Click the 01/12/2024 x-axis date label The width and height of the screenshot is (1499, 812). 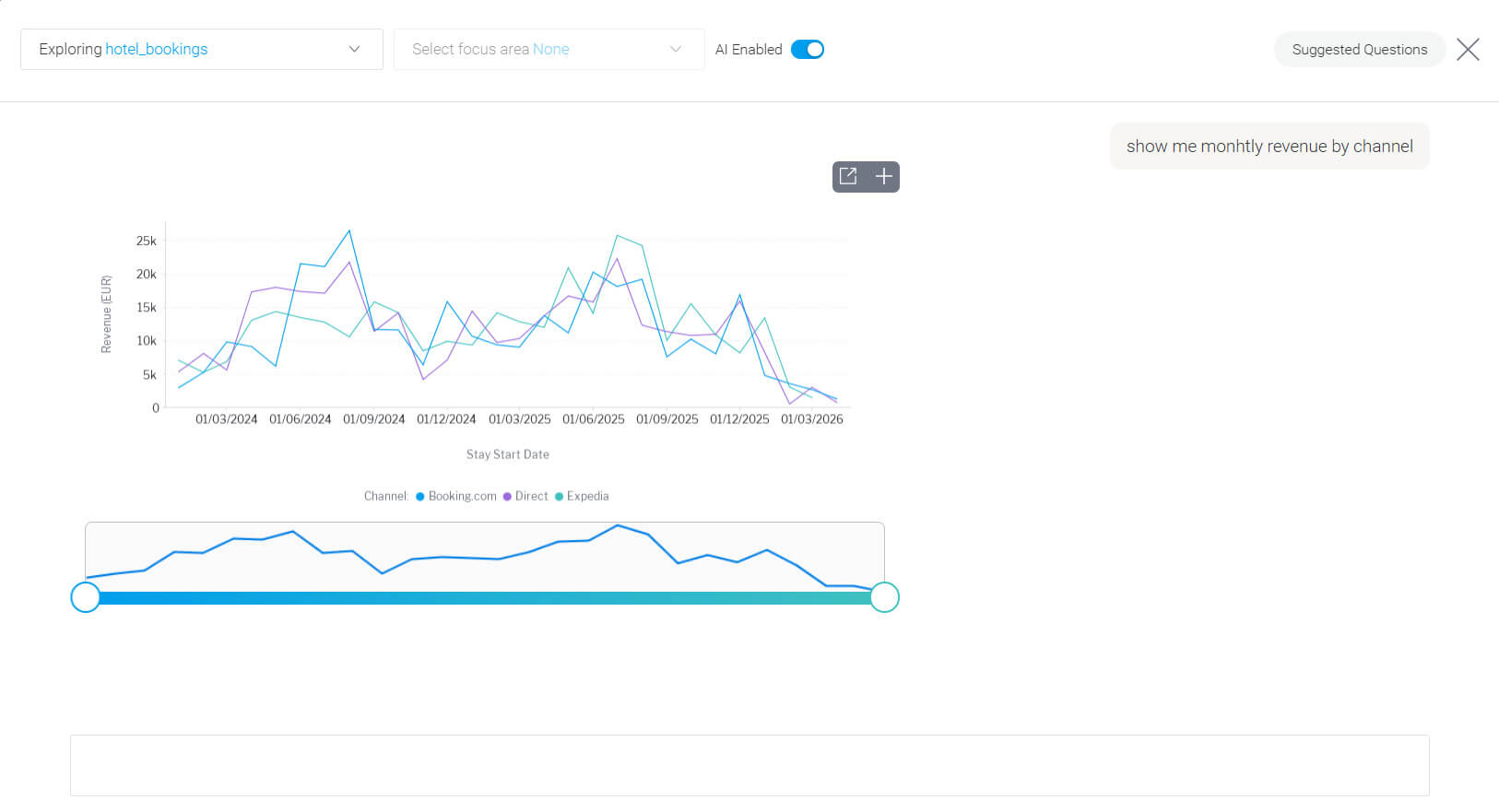446,419
